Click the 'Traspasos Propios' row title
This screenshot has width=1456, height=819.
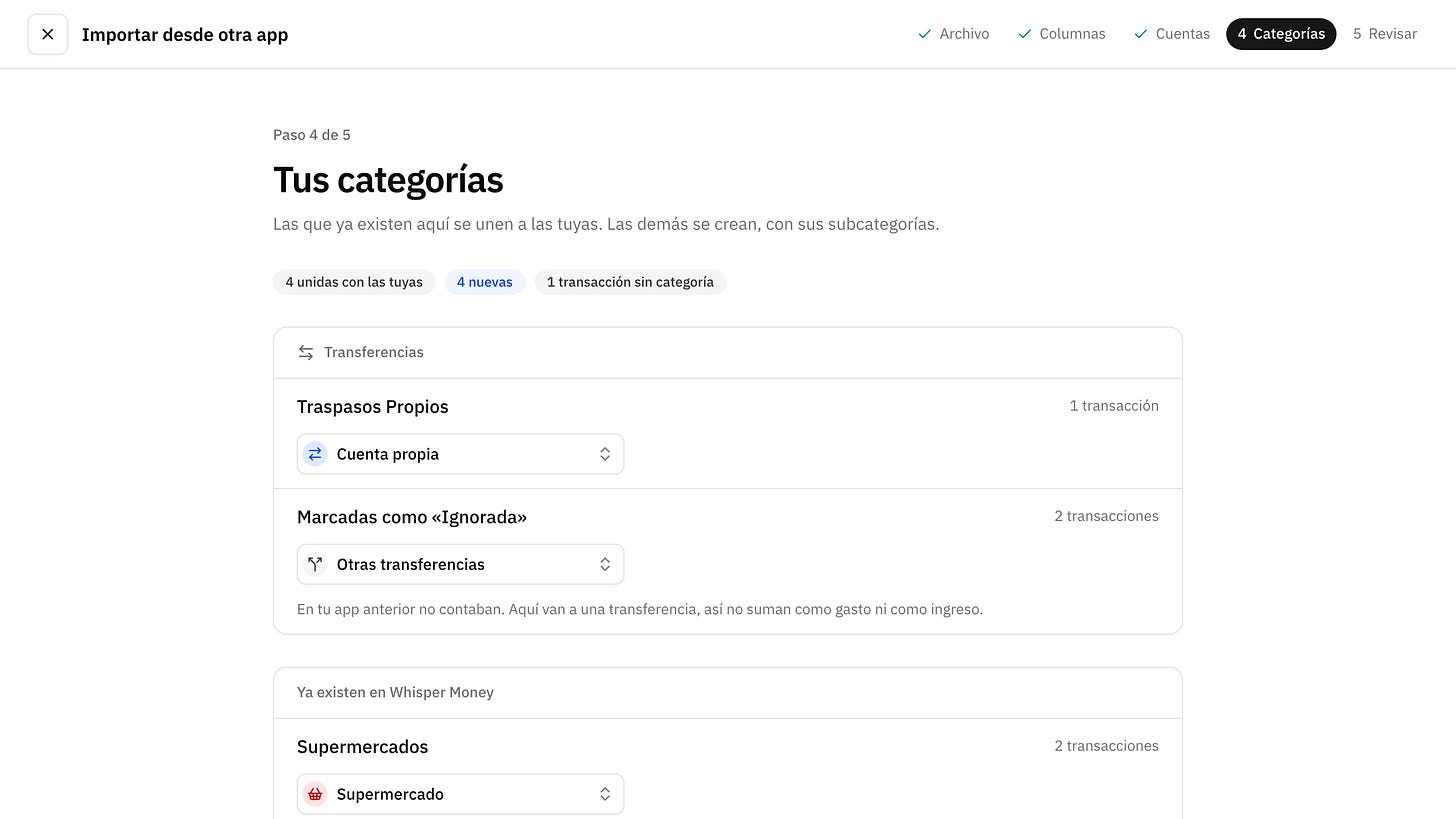(x=373, y=407)
